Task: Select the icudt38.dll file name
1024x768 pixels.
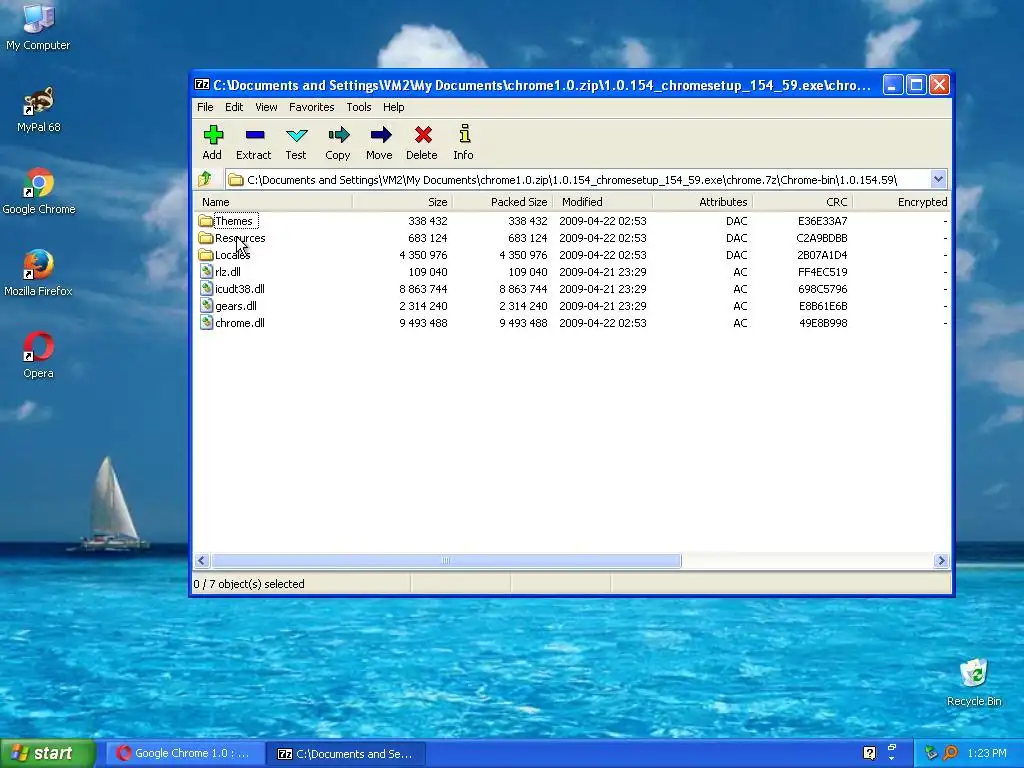Action: [240, 289]
